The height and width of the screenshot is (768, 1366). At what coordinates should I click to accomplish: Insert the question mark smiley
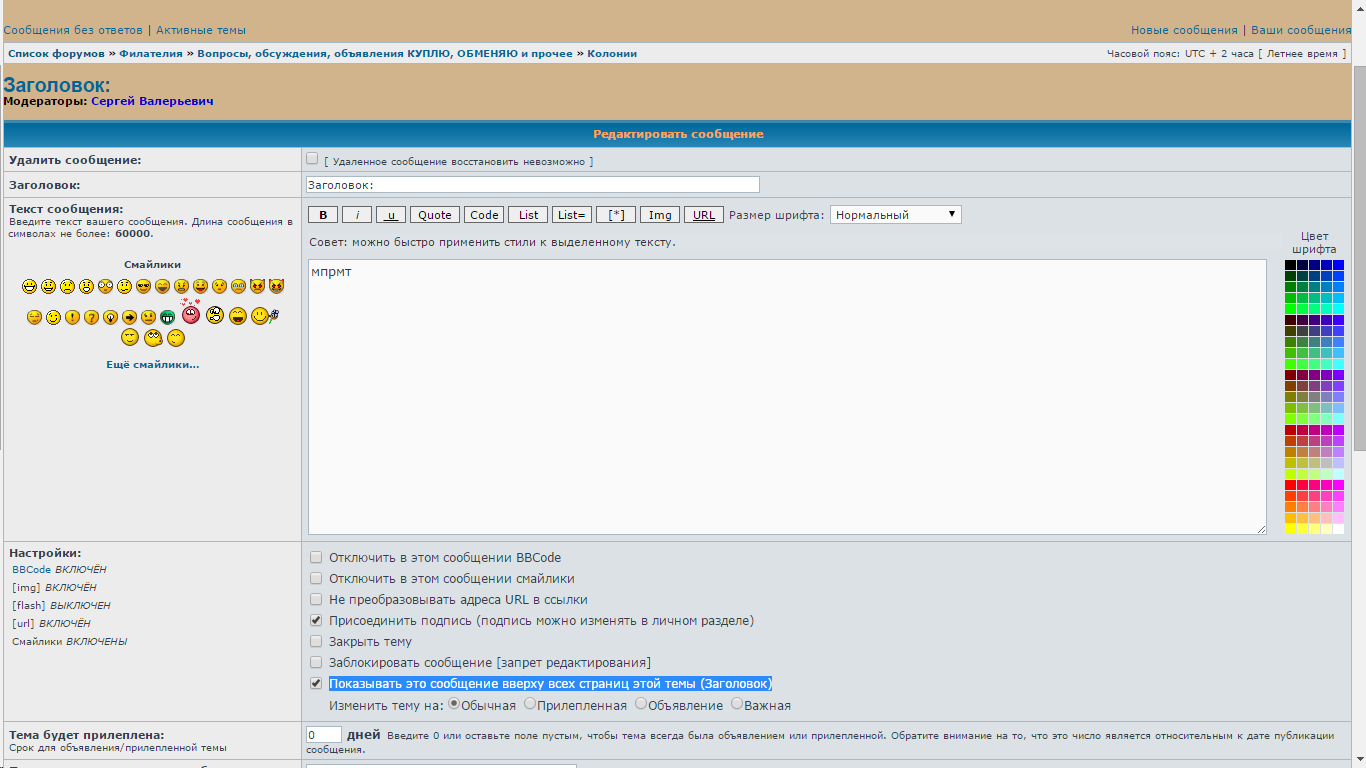91,317
